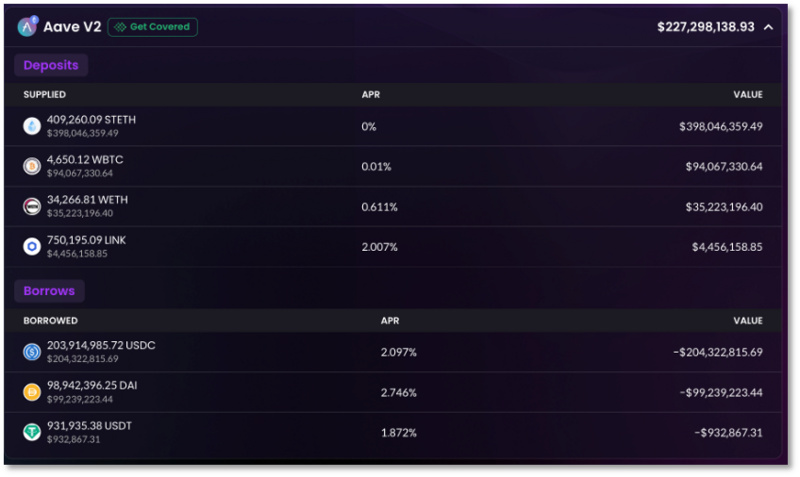Viewport: 800px width, 477px height.
Task: Click the DAI token icon
Action: pyautogui.click(x=32, y=392)
